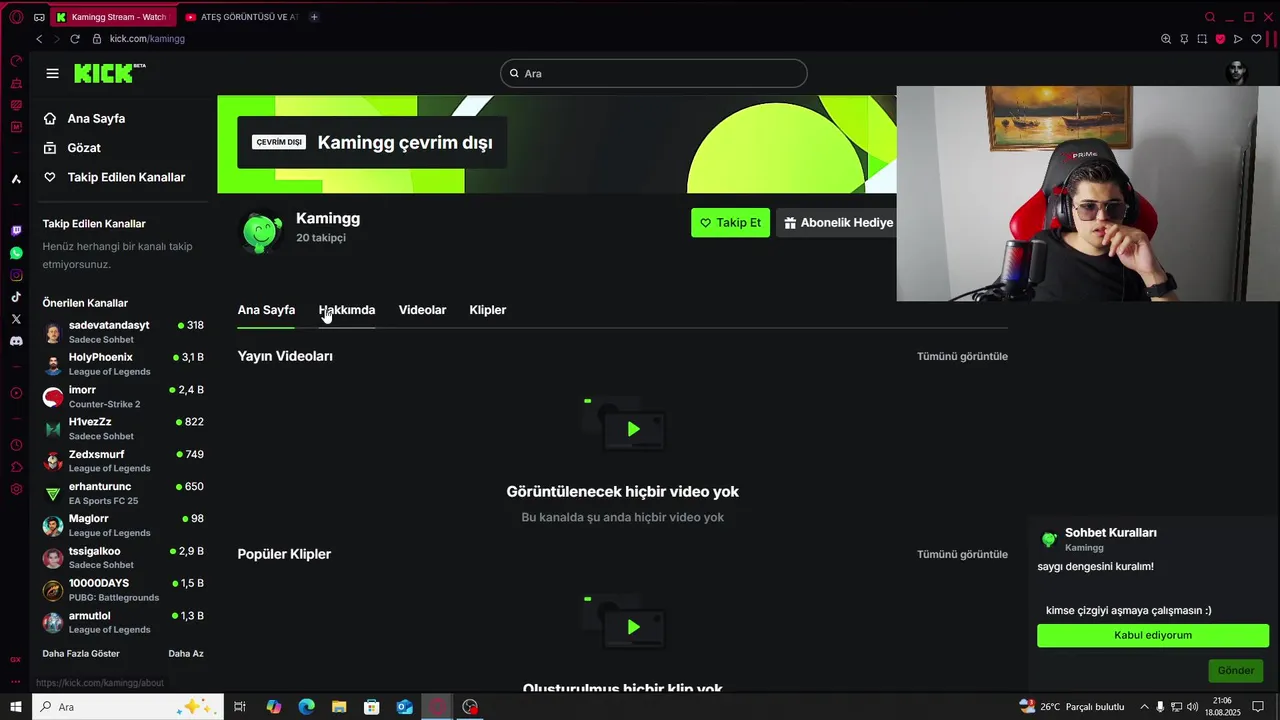Open File Explorer from taskbar

339,707
